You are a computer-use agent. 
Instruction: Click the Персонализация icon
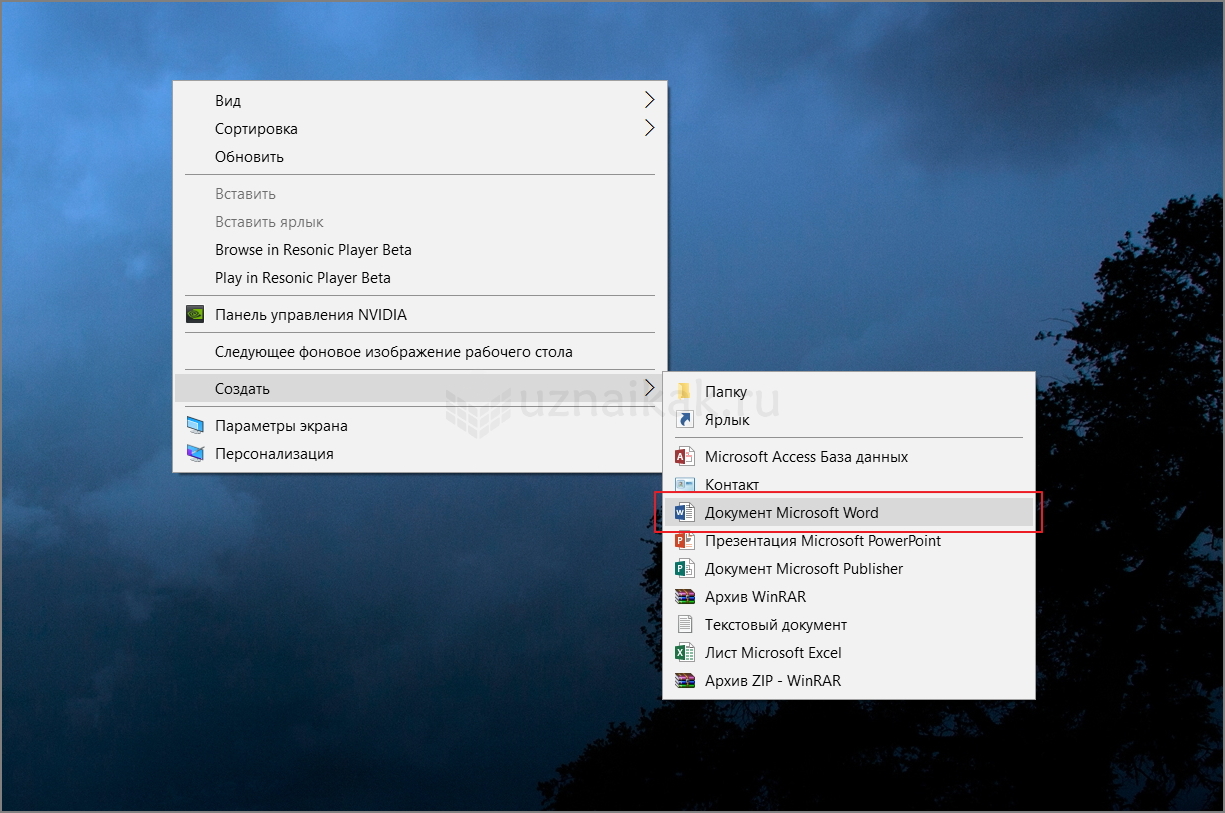(x=195, y=454)
